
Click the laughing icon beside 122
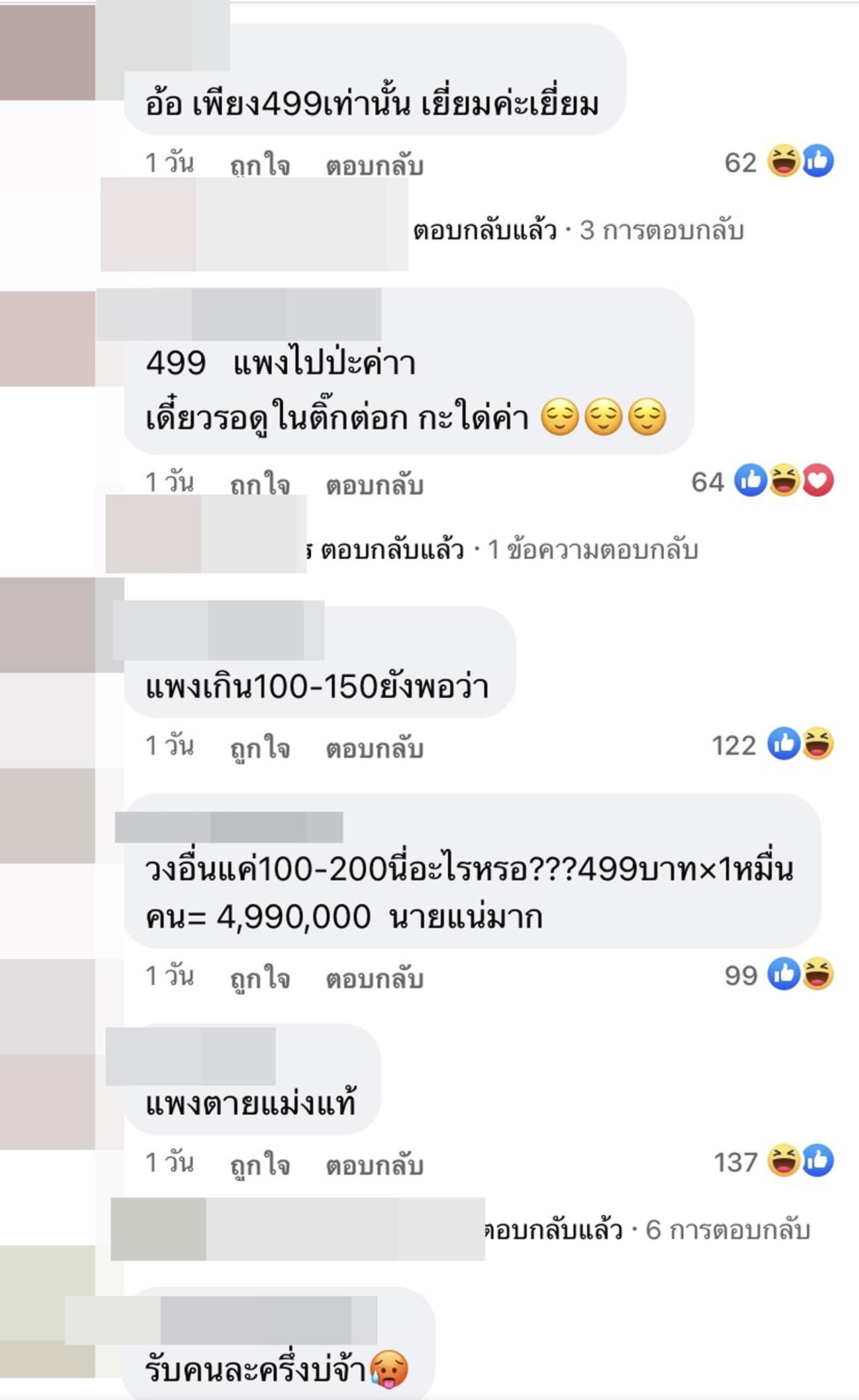click(817, 744)
